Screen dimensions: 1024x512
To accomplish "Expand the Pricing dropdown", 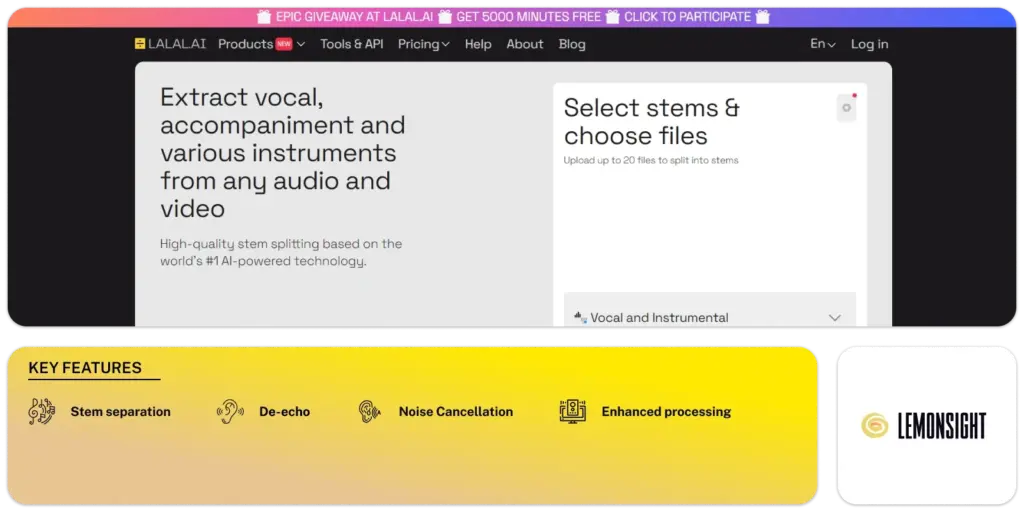I will (423, 44).
